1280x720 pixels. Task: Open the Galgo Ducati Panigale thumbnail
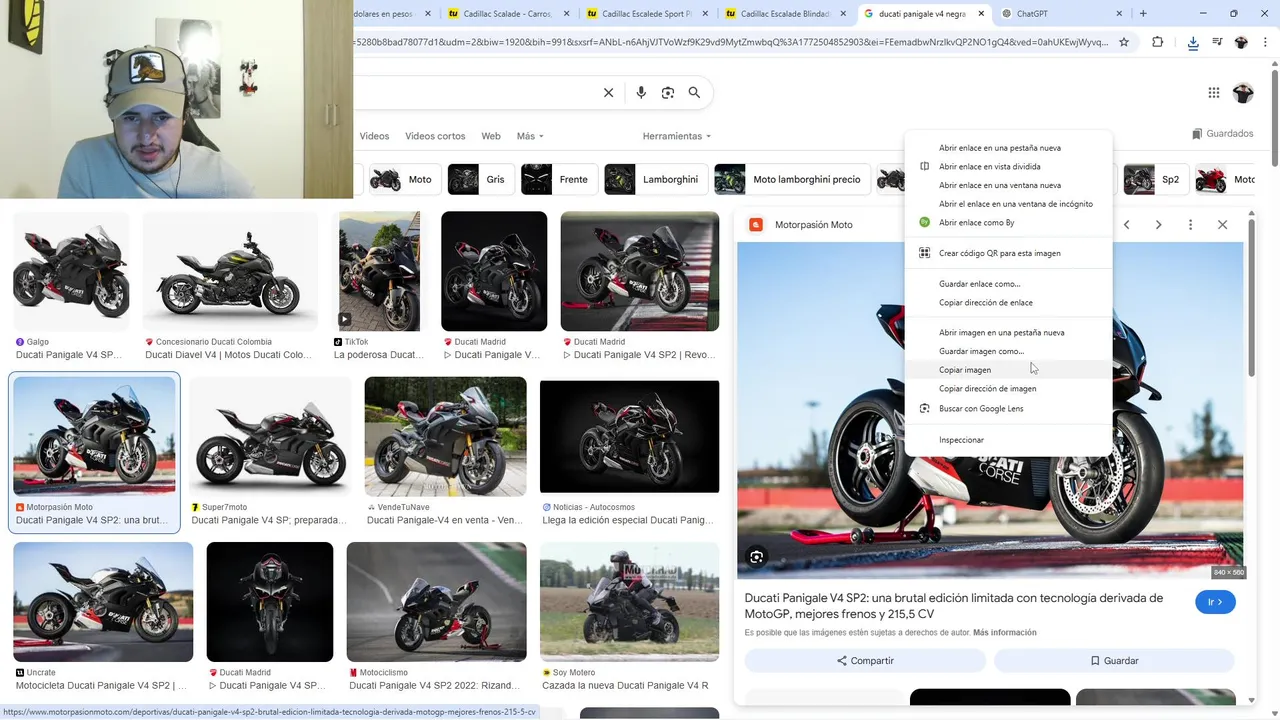pyautogui.click(x=71, y=271)
